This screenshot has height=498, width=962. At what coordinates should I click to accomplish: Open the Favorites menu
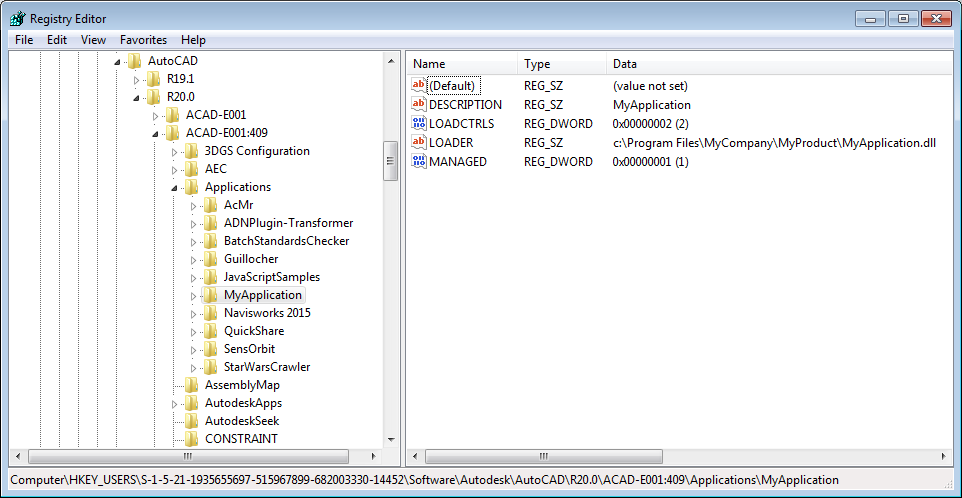(143, 40)
